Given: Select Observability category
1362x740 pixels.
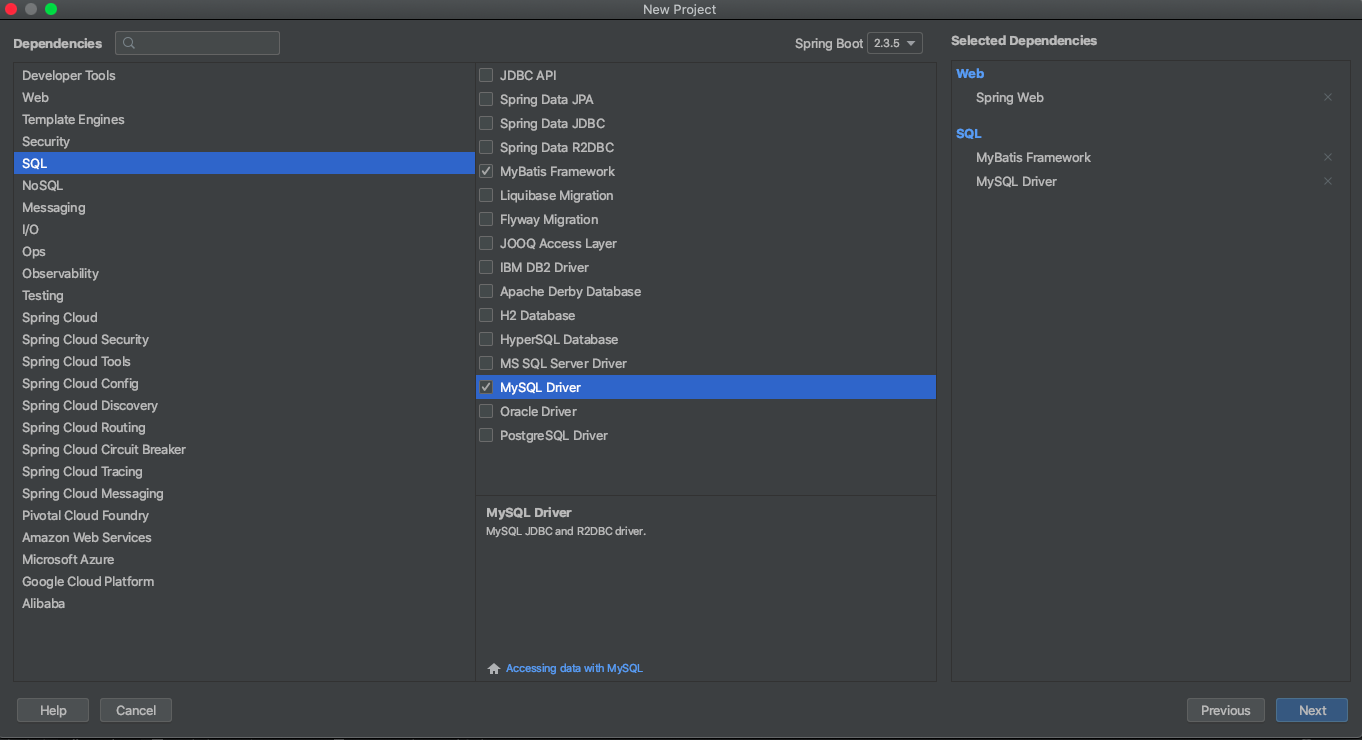Looking at the screenshot, I should (x=244, y=274).
